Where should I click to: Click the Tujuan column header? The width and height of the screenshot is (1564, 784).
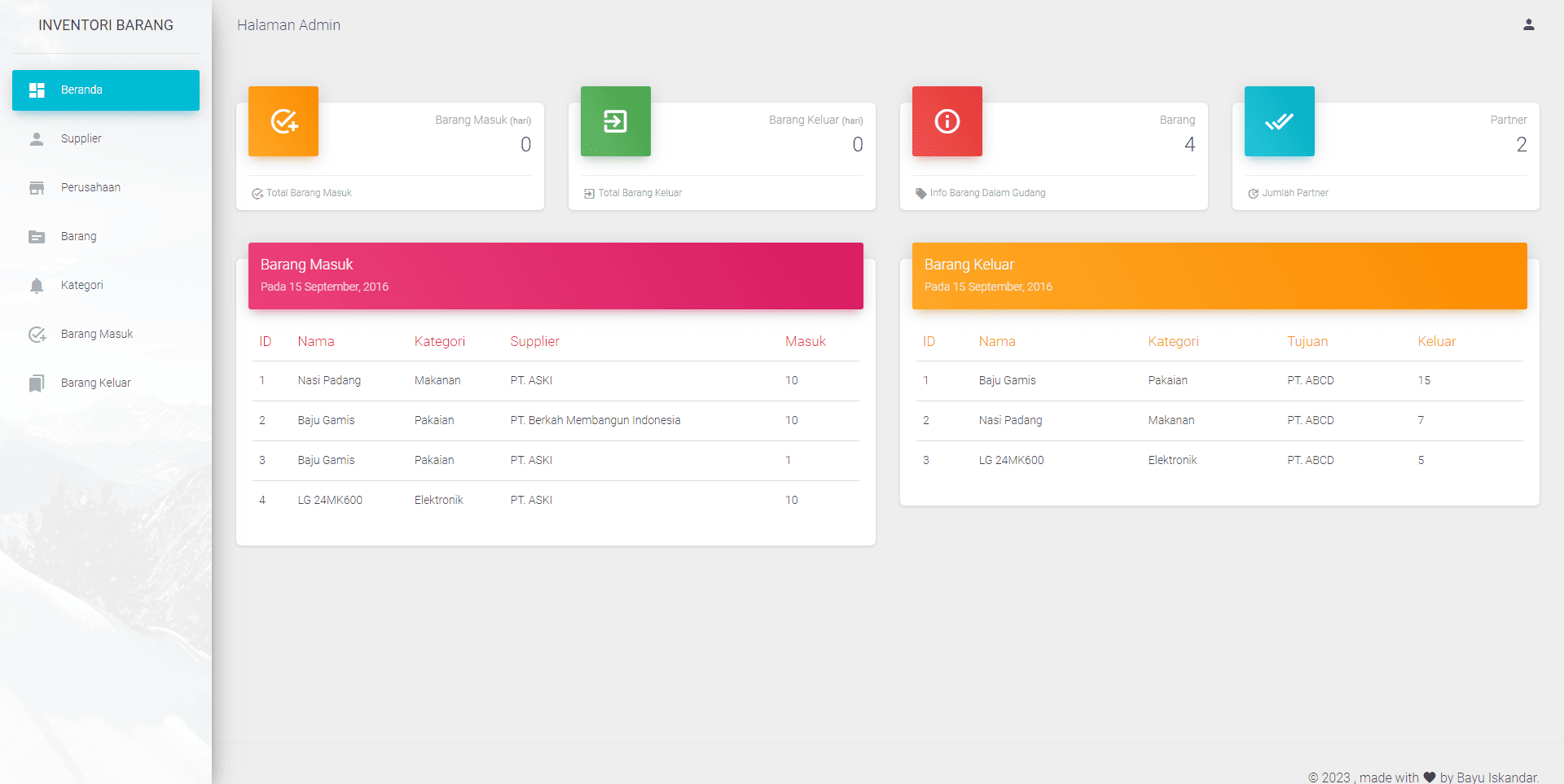pyautogui.click(x=1307, y=342)
